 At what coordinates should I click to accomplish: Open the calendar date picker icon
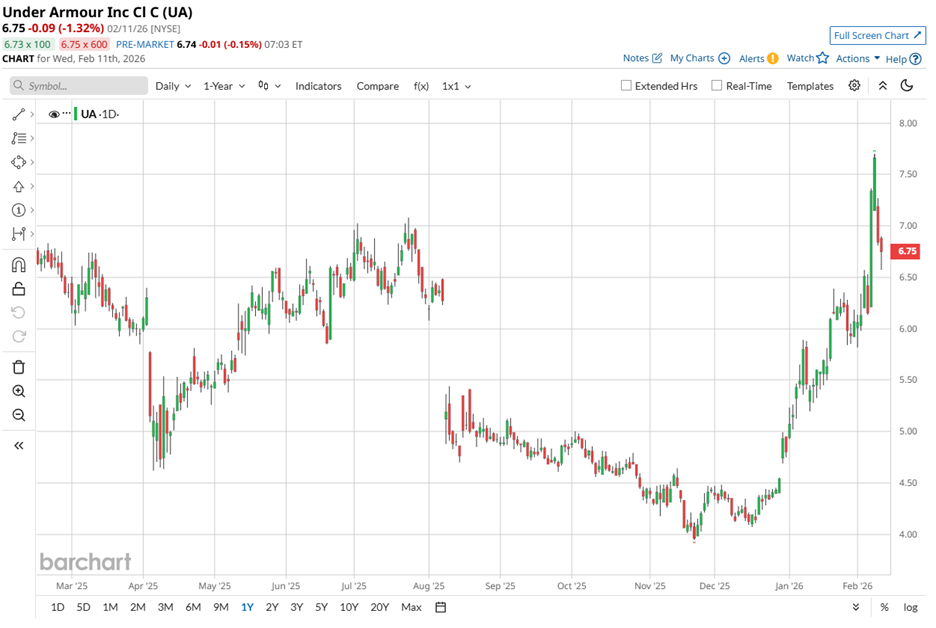[x=438, y=607]
